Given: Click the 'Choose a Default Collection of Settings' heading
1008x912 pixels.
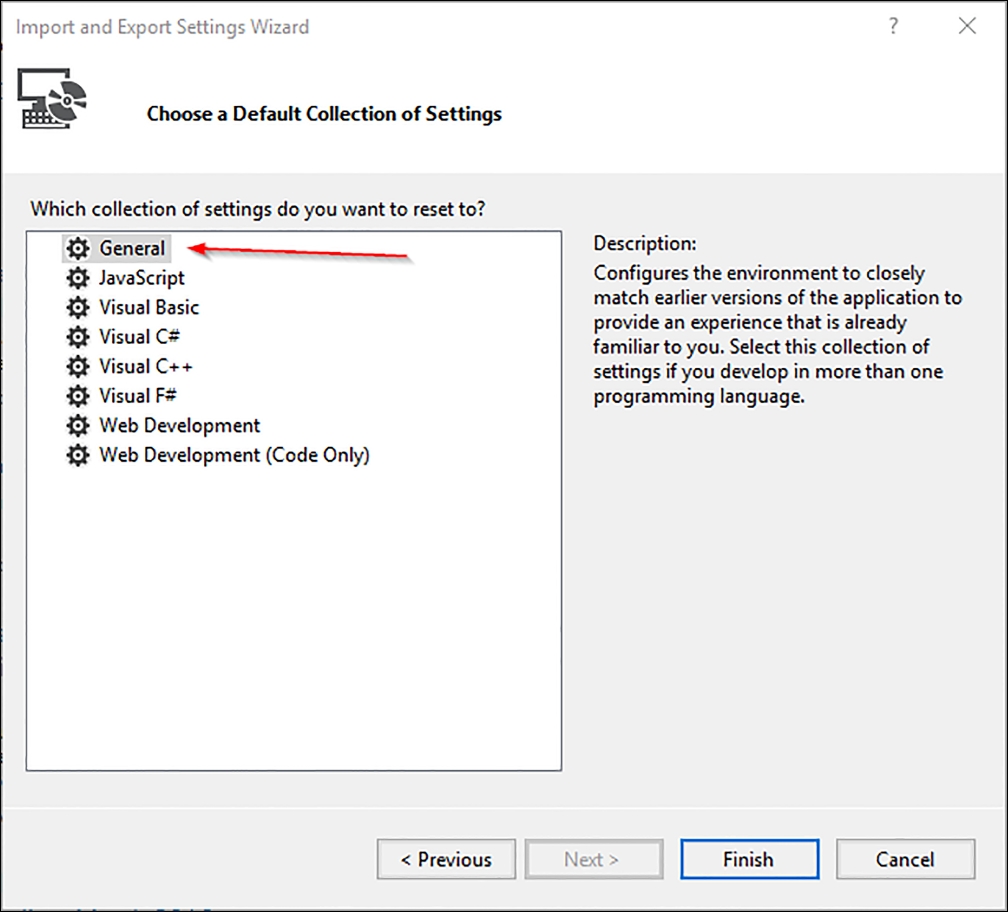Looking at the screenshot, I should (x=324, y=114).
